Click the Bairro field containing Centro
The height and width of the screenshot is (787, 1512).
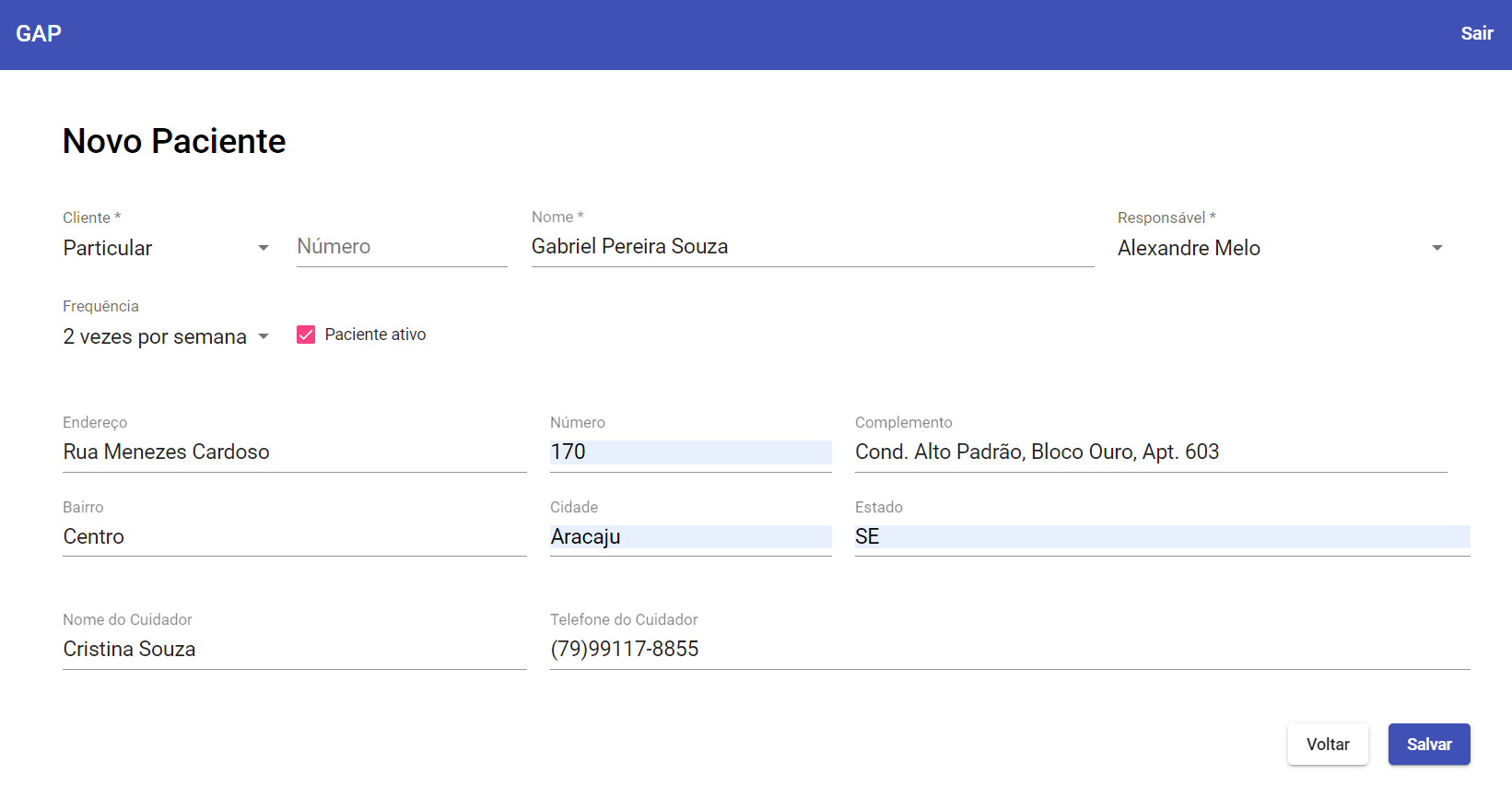(x=293, y=536)
